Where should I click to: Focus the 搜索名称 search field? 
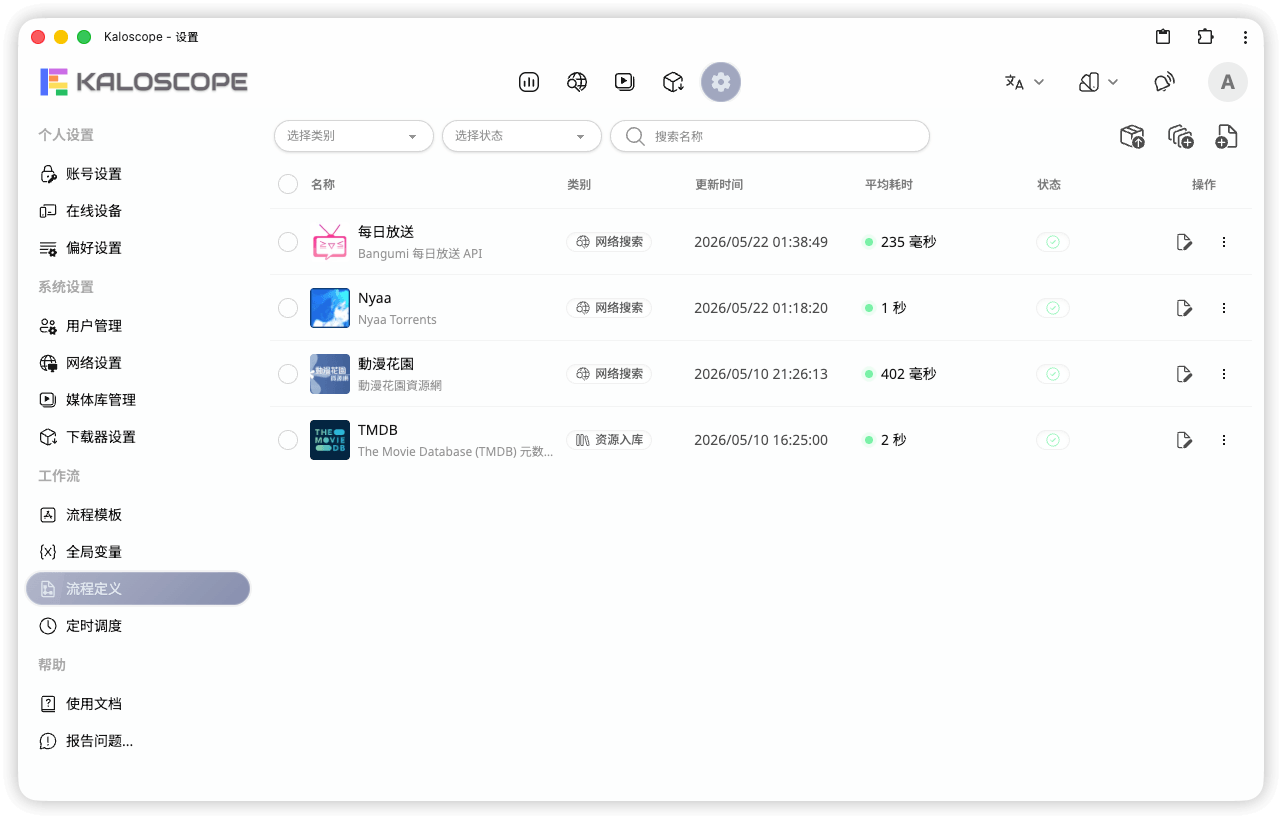pyautogui.click(x=770, y=136)
